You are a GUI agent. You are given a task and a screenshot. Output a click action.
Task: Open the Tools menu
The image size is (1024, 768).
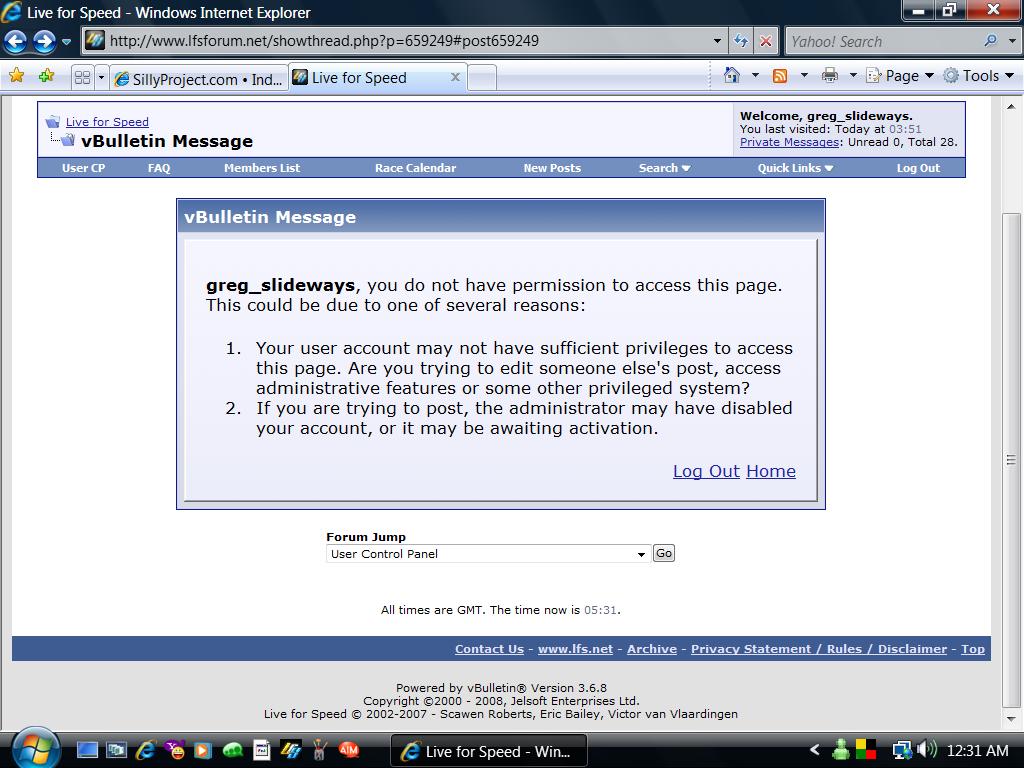click(978, 75)
